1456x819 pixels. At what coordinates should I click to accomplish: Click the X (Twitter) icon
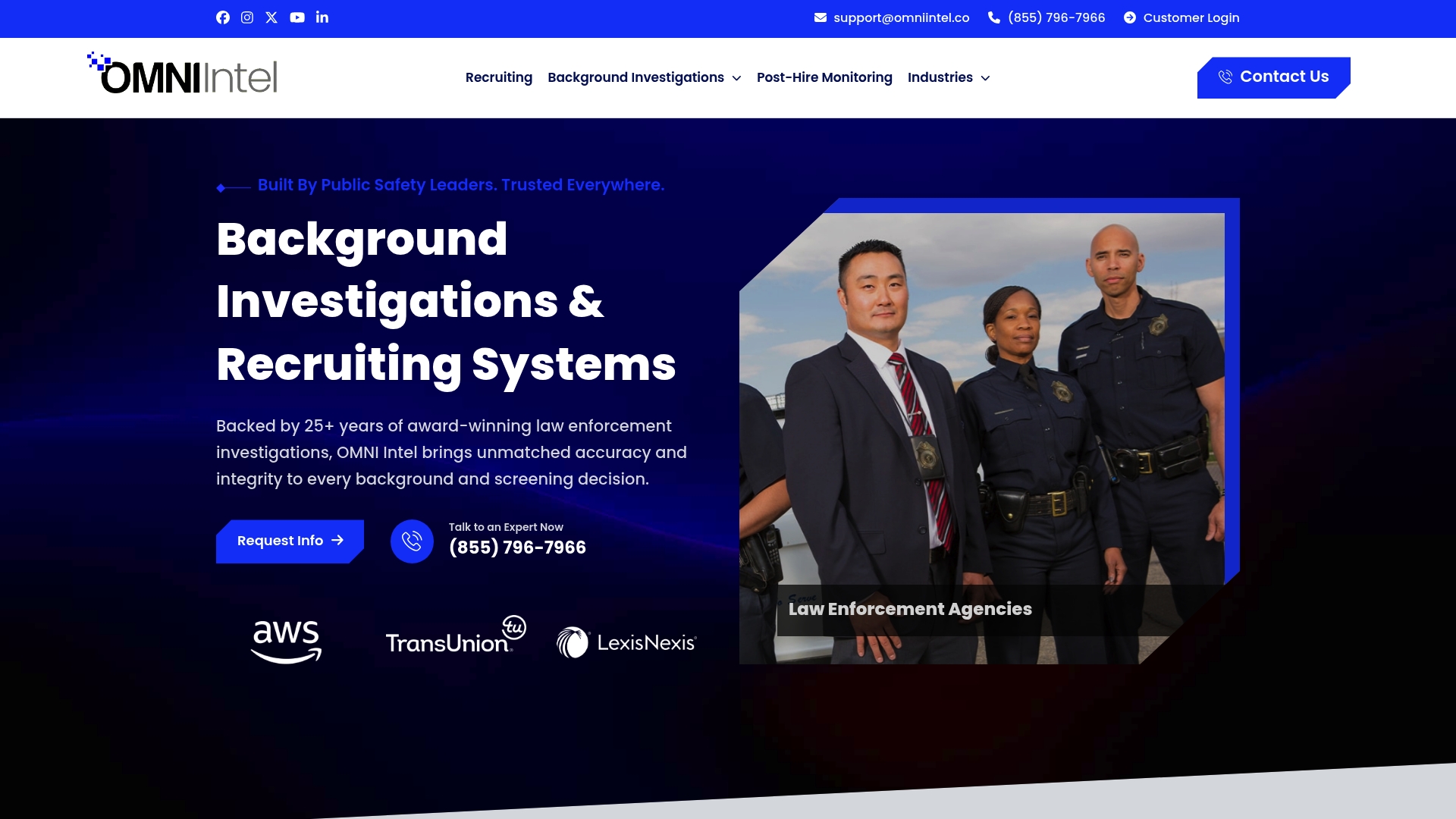pos(271,17)
